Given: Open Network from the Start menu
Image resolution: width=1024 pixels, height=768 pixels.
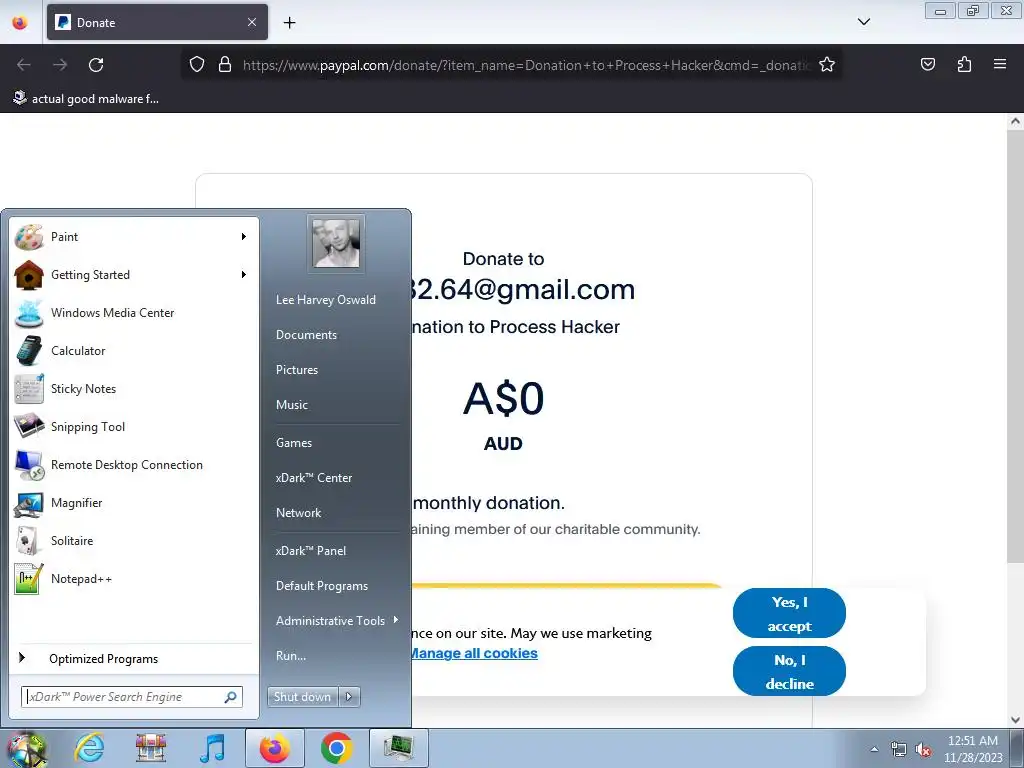Looking at the screenshot, I should pos(298,513).
